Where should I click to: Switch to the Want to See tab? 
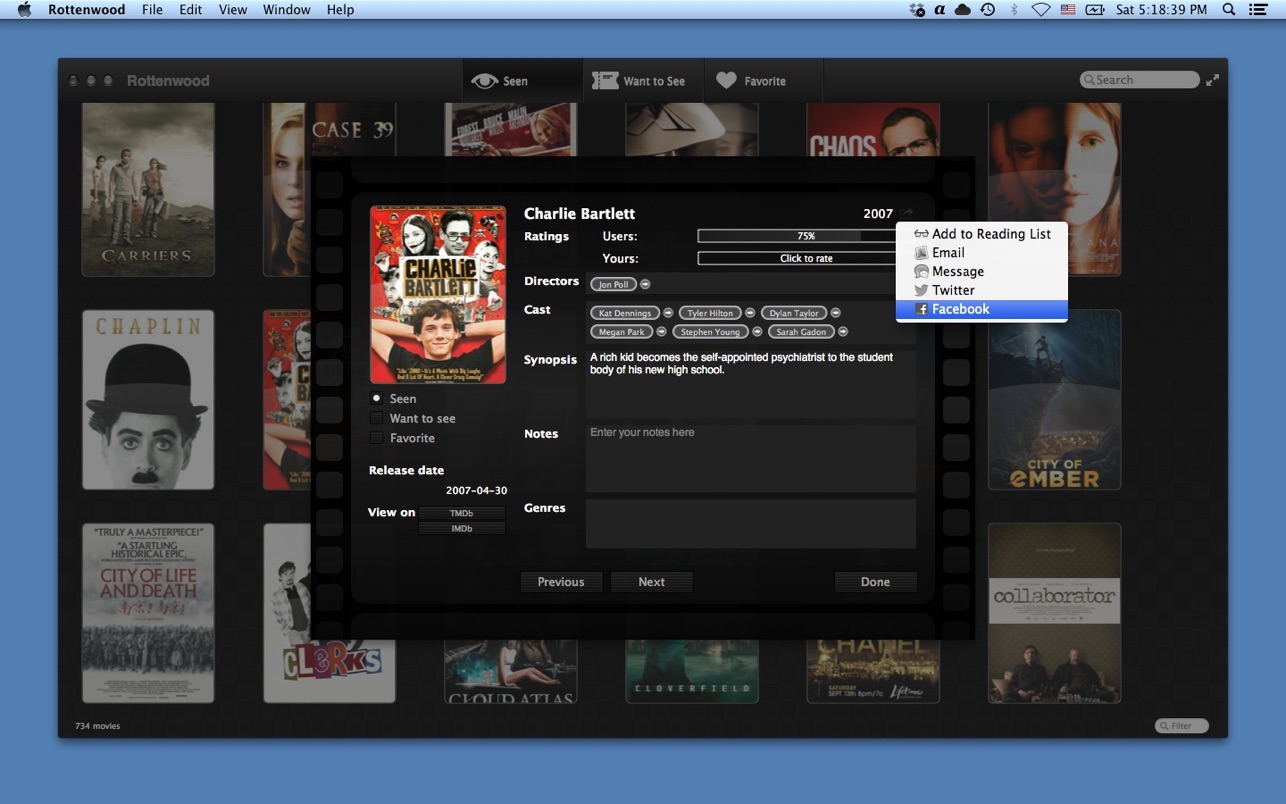(642, 81)
